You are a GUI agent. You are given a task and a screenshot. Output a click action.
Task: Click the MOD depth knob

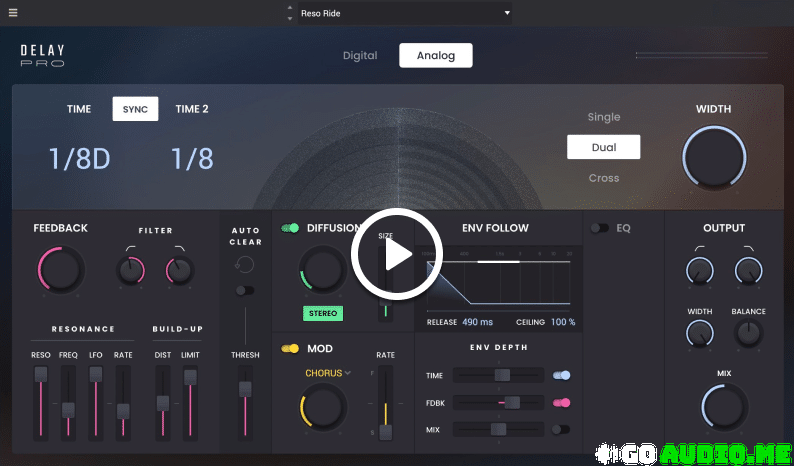[323, 407]
